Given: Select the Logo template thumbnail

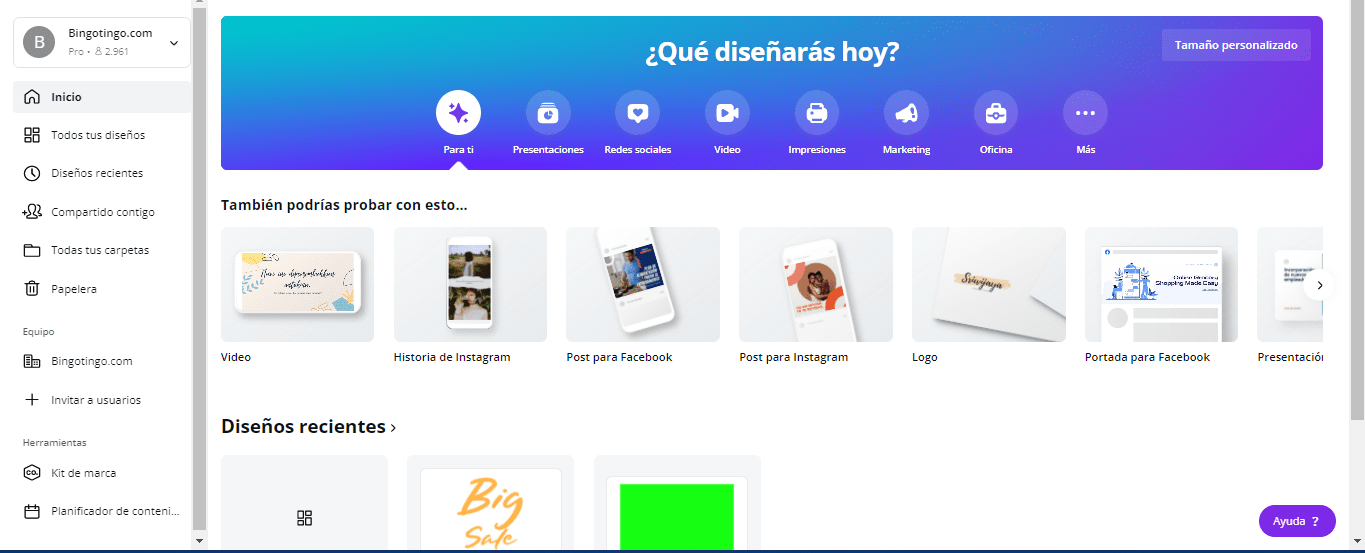Looking at the screenshot, I should click(x=988, y=284).
